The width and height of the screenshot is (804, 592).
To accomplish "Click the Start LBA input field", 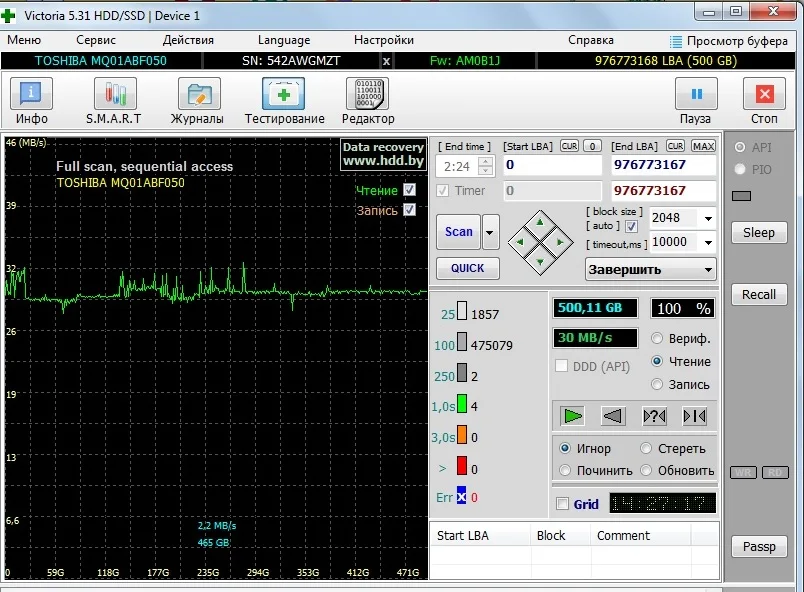I will 551,165.
